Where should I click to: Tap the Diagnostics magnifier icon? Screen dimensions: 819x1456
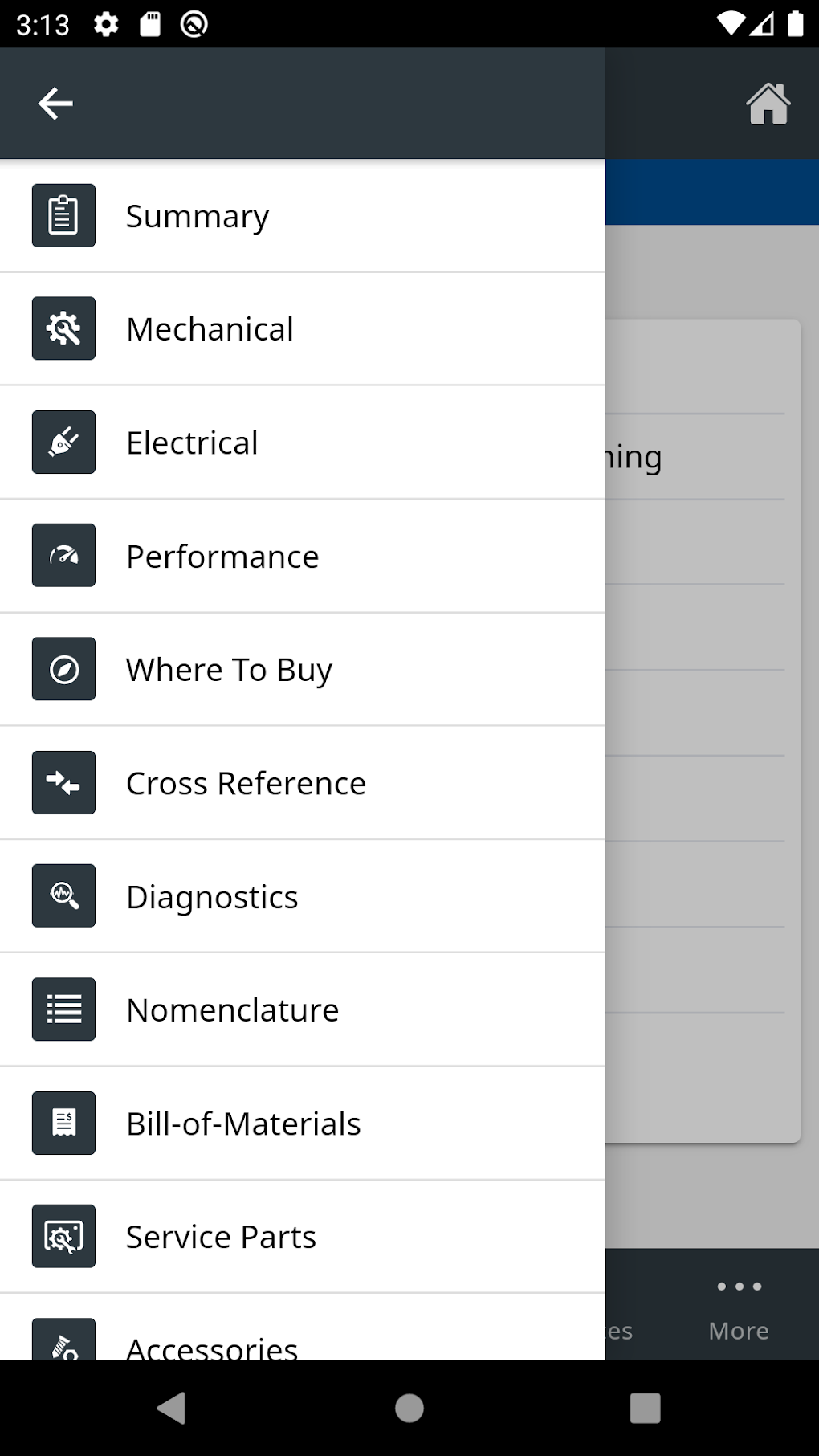click(x=63, y=895)
